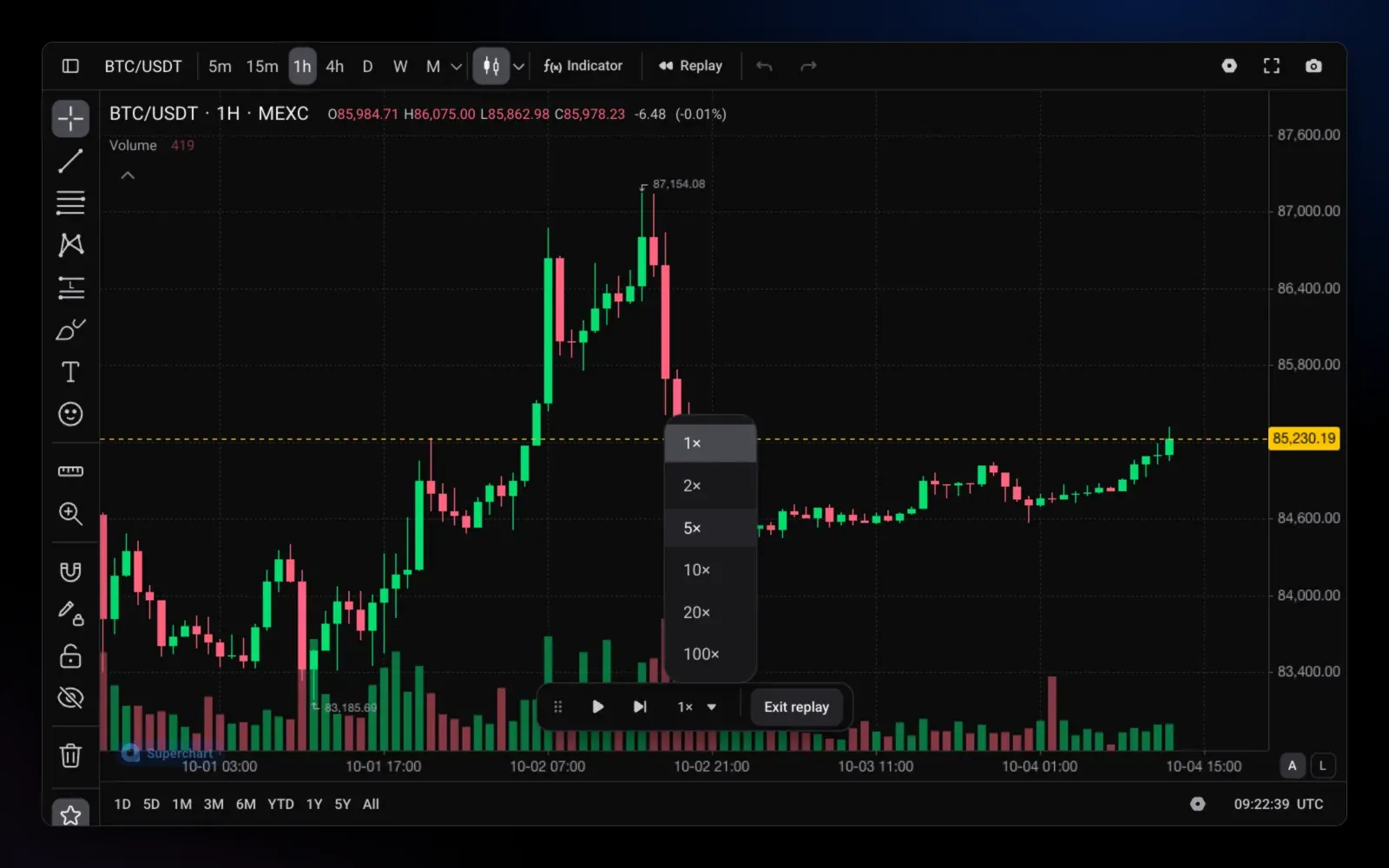The height and width of the screenshot is (868, 1389).
Task: Expand chart type dropdown arrow
Action: pyautogui.click(x=519, y=66)
